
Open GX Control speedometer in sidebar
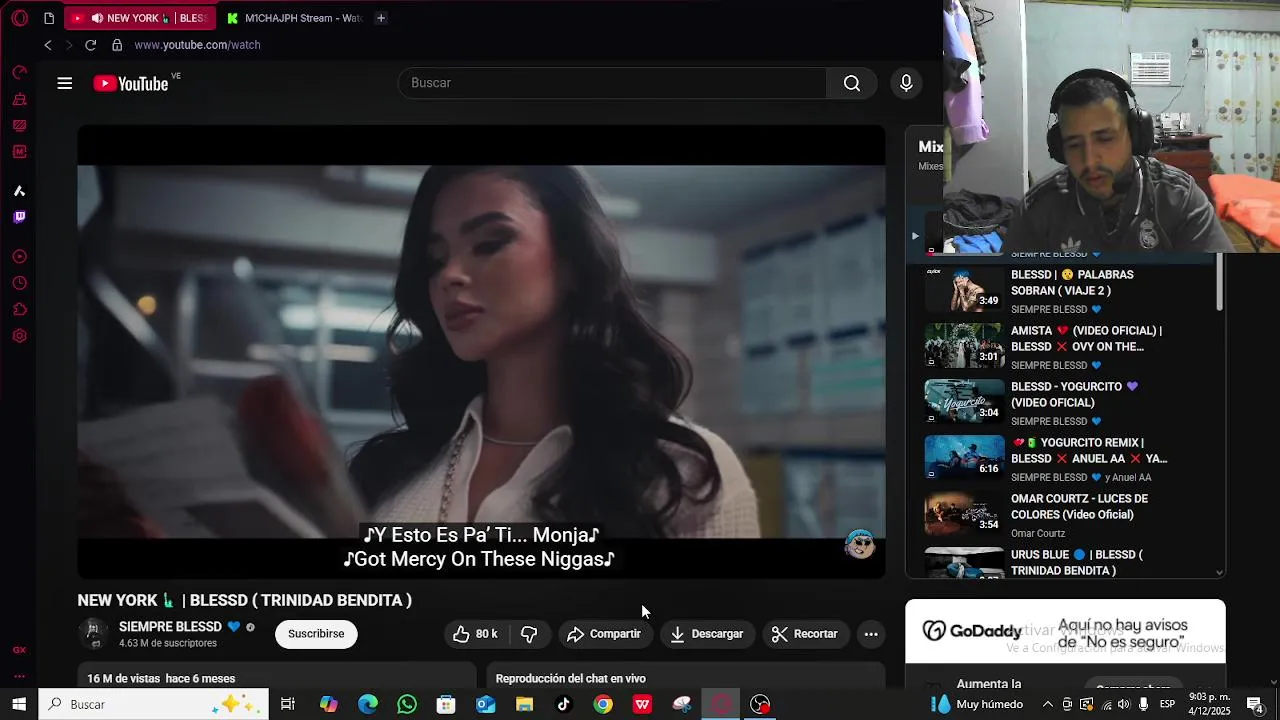[x=19, y=73]
